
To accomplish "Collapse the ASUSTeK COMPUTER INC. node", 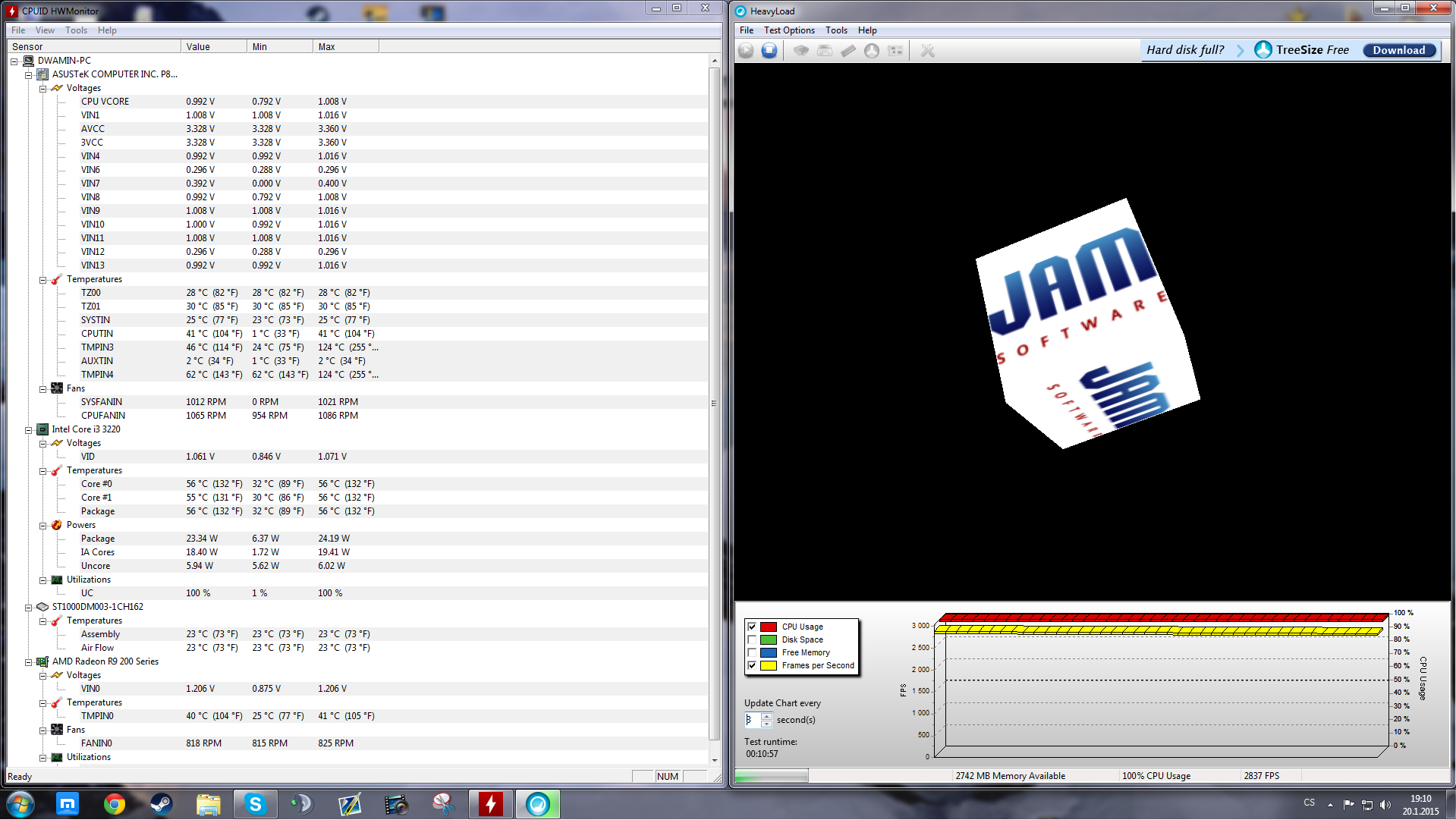I will [28, 75].
